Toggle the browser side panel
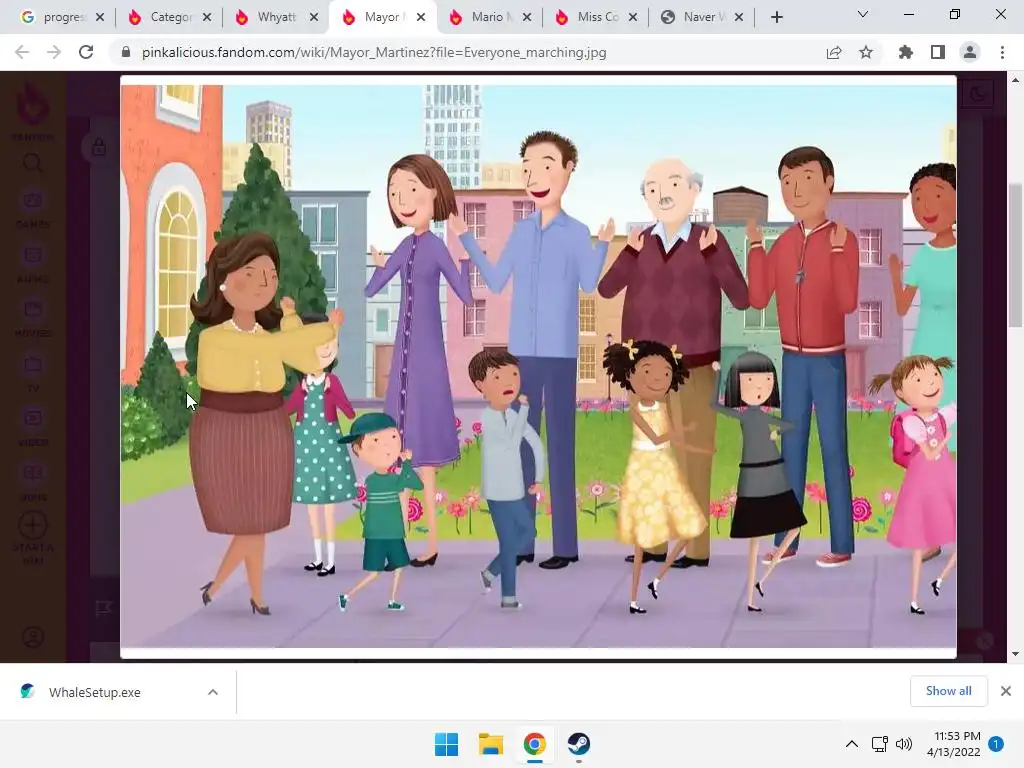This screenshot has height=768, width=1024. 938,52
